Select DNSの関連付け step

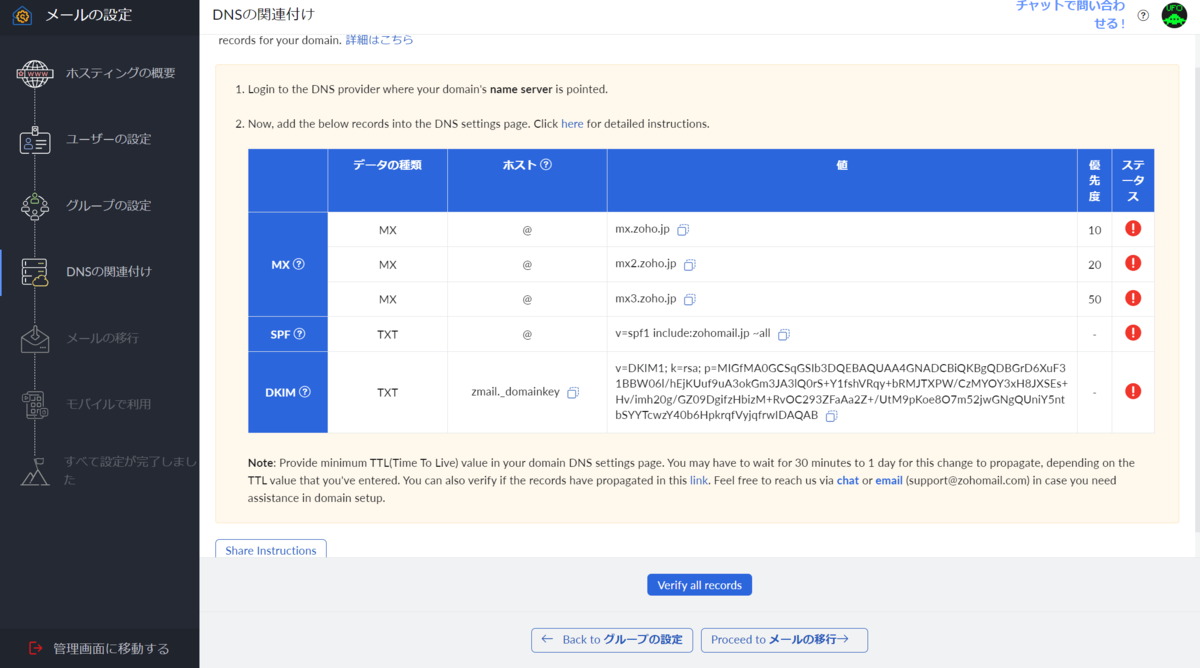[109, 272]
